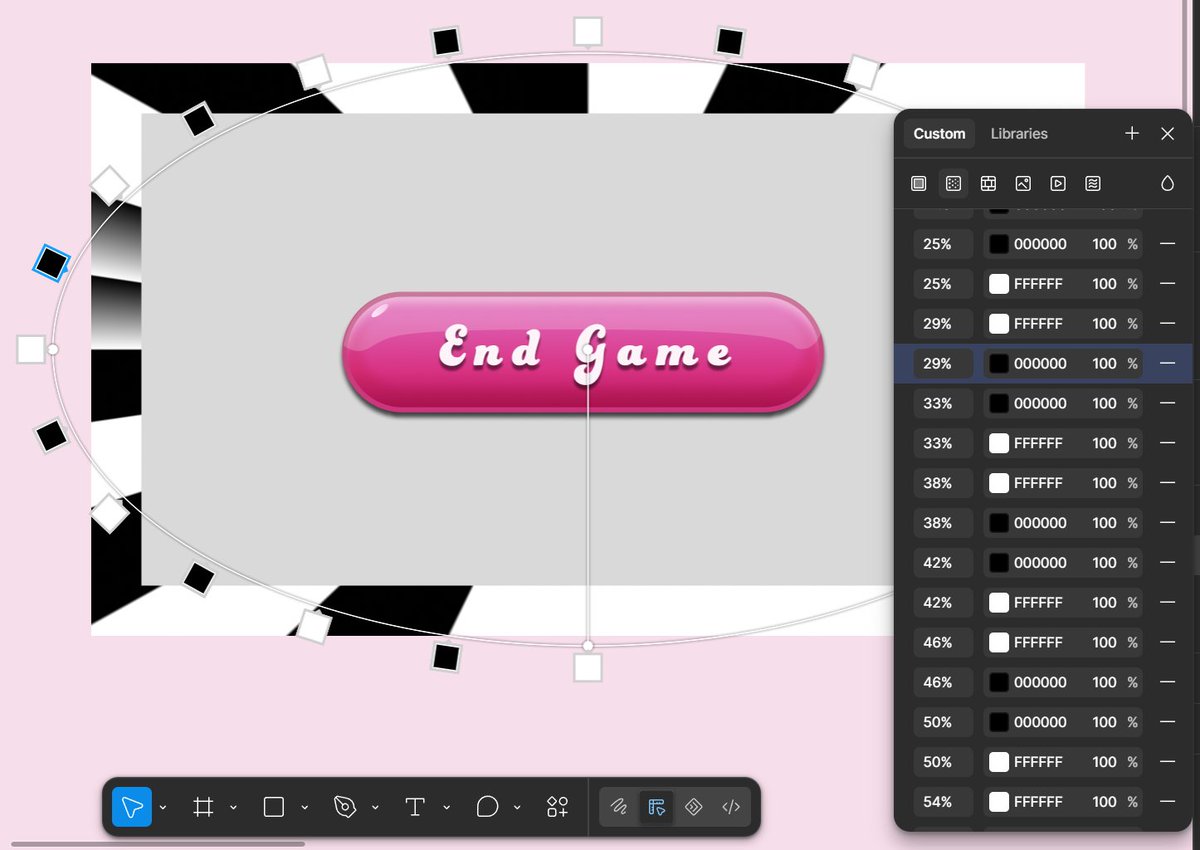Select the Comment tool

487,807
